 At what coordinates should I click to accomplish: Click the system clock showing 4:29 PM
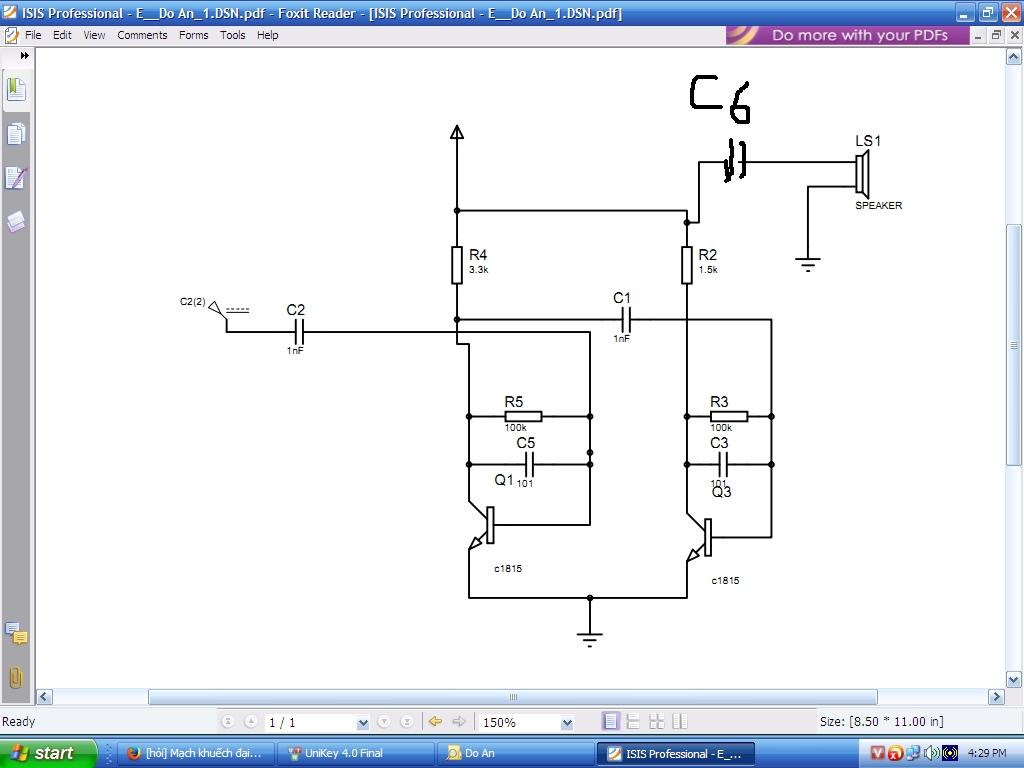tap(986, 753)
